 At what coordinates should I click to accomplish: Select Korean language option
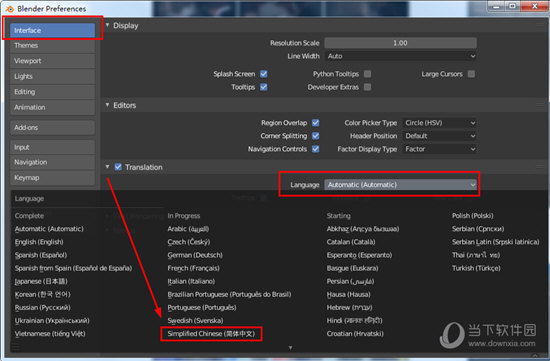coord(42,294)
